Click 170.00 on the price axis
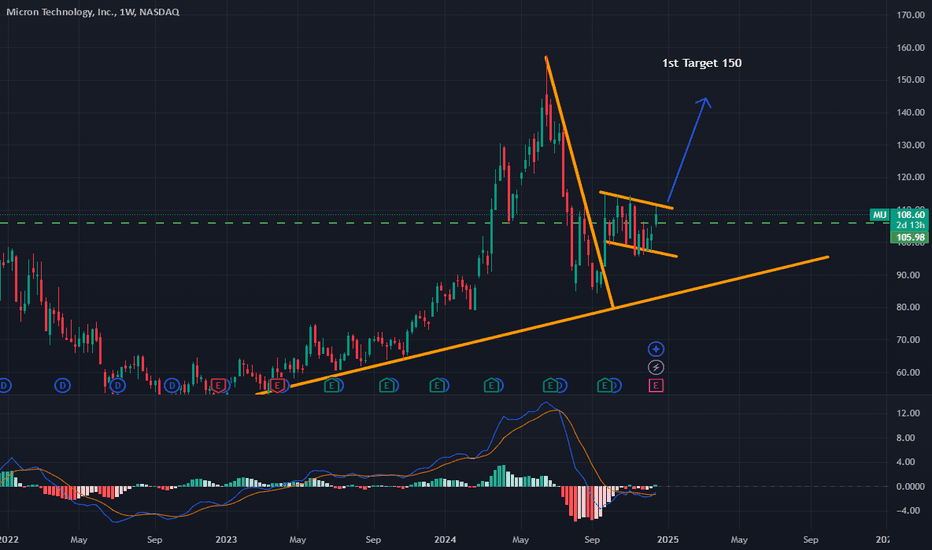Image resolution: width=932 pixels, height=550 pixels. pyautogui.click(x=910, y=15)
